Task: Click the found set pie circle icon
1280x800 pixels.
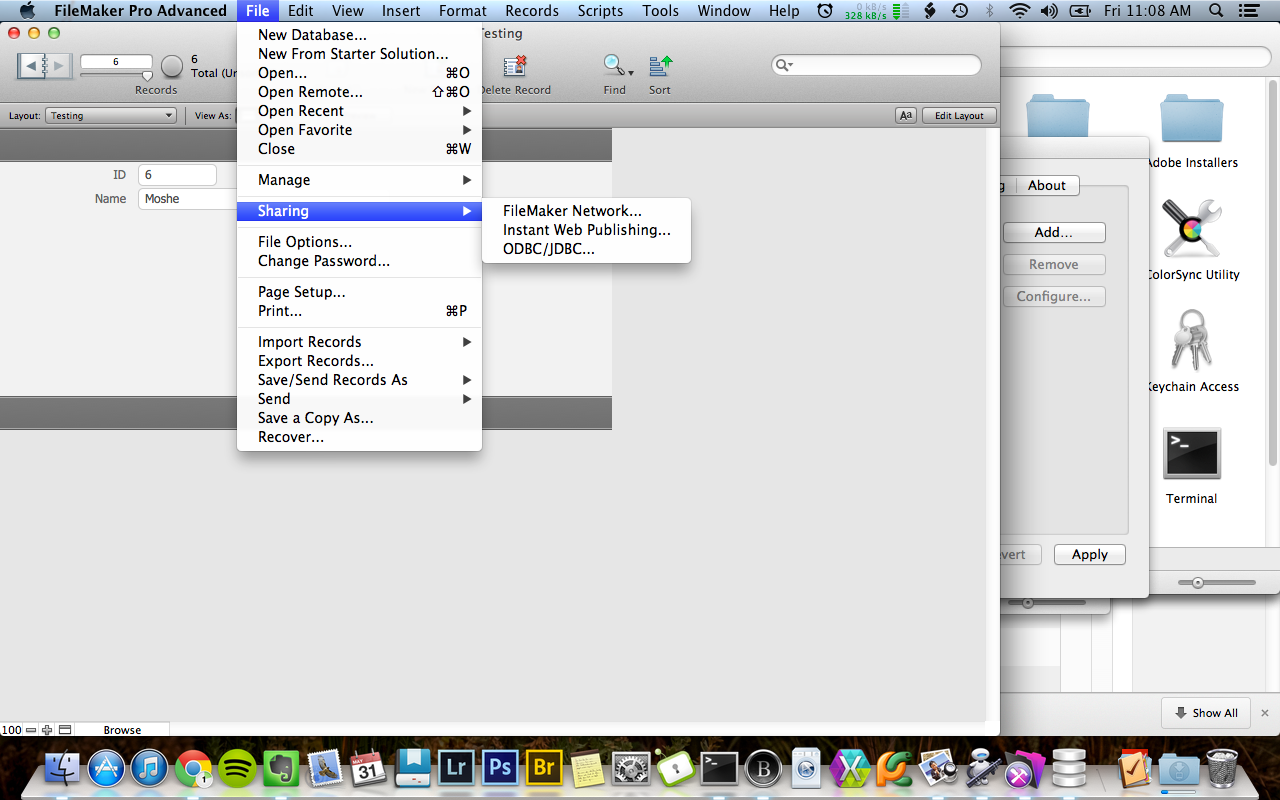Action: (172, 66)
